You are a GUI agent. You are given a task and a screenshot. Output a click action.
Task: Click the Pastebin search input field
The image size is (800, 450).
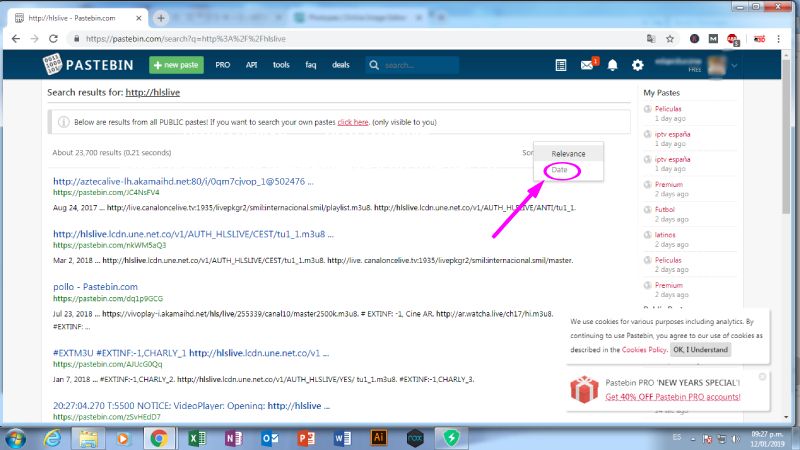click(x=420, y=65)
